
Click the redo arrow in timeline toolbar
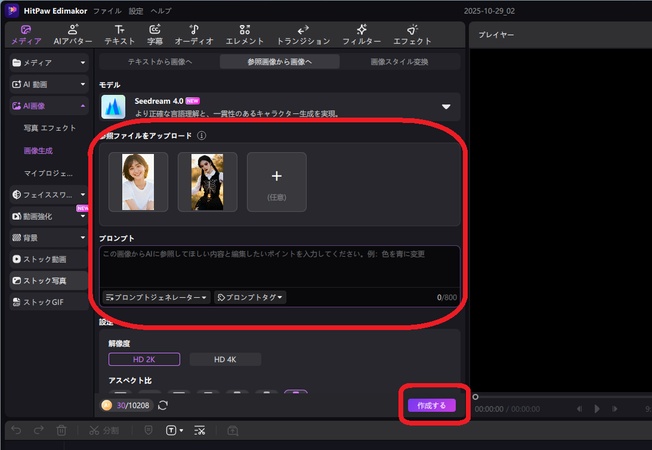[x=38, y=430]
